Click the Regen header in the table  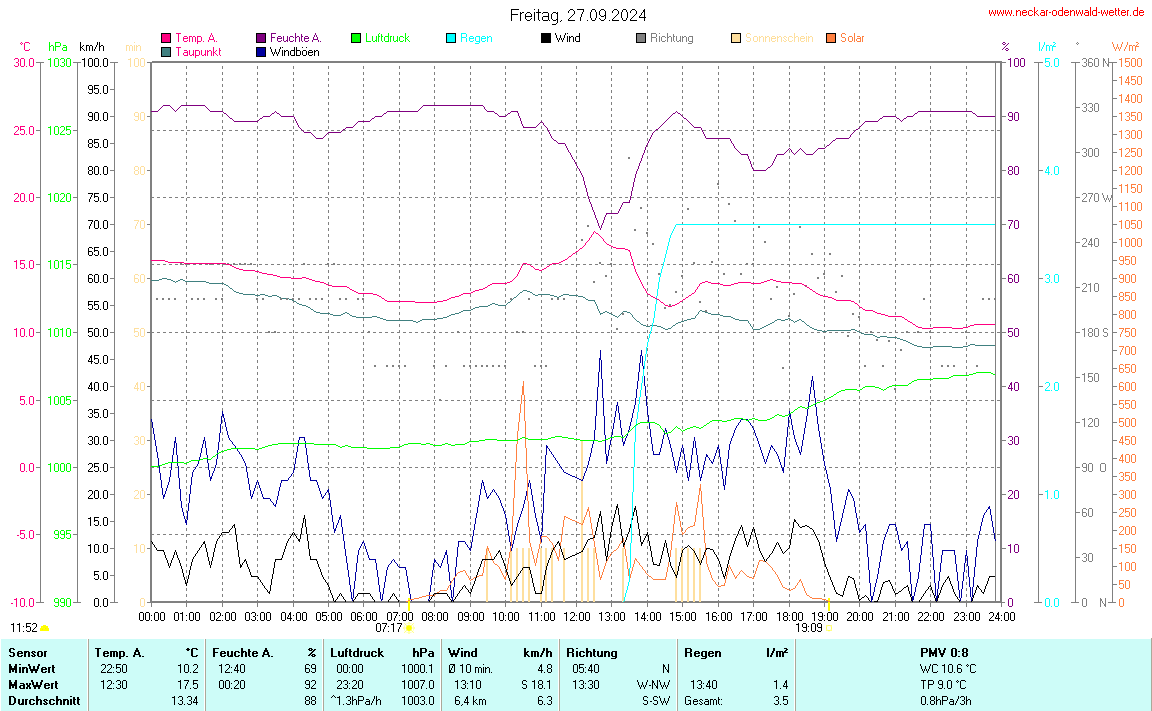click(702, 653)
